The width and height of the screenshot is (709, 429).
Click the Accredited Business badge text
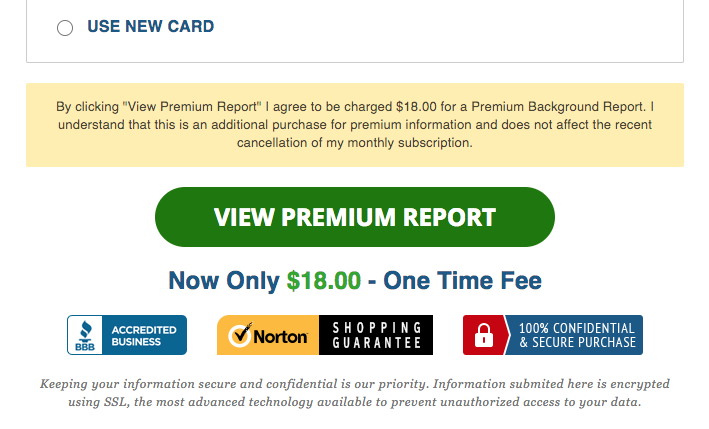144,335
